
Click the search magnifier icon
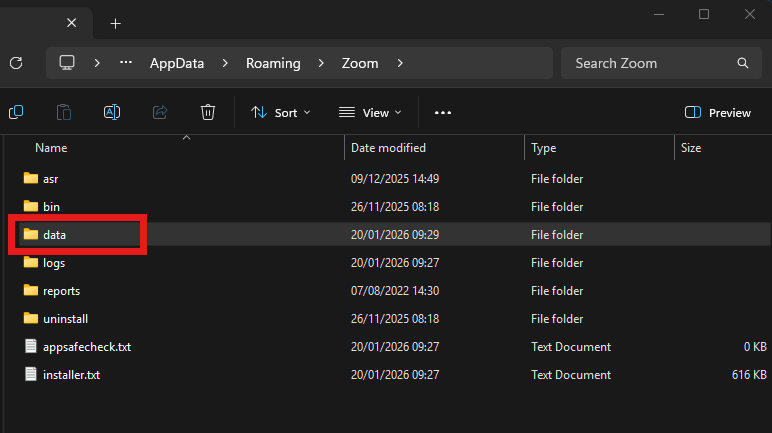pos(742,63)
